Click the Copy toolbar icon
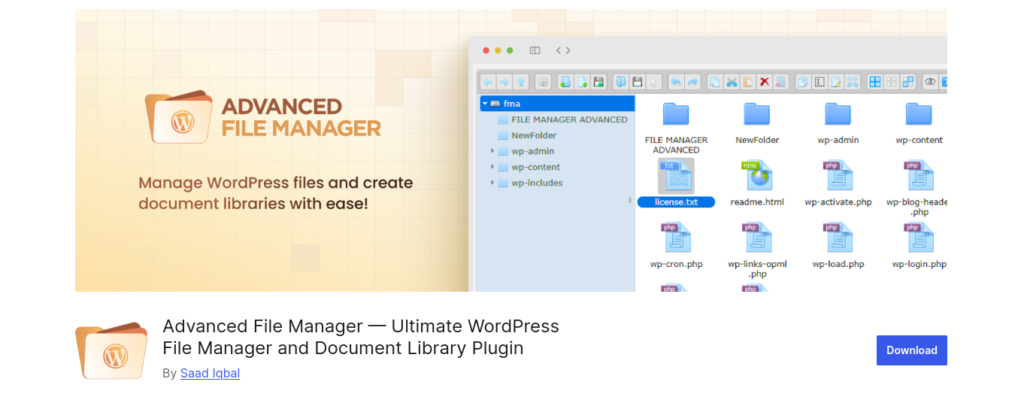The width and height of the screenshot is (1024, 403). click(x=716, y=82)
